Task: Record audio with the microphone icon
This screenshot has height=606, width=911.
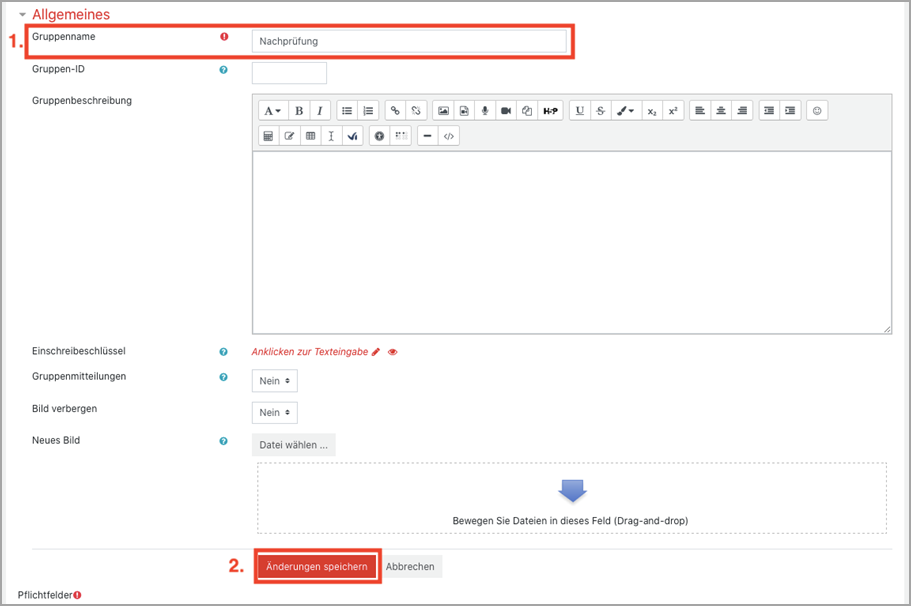Action: click(x=485, y=111)
